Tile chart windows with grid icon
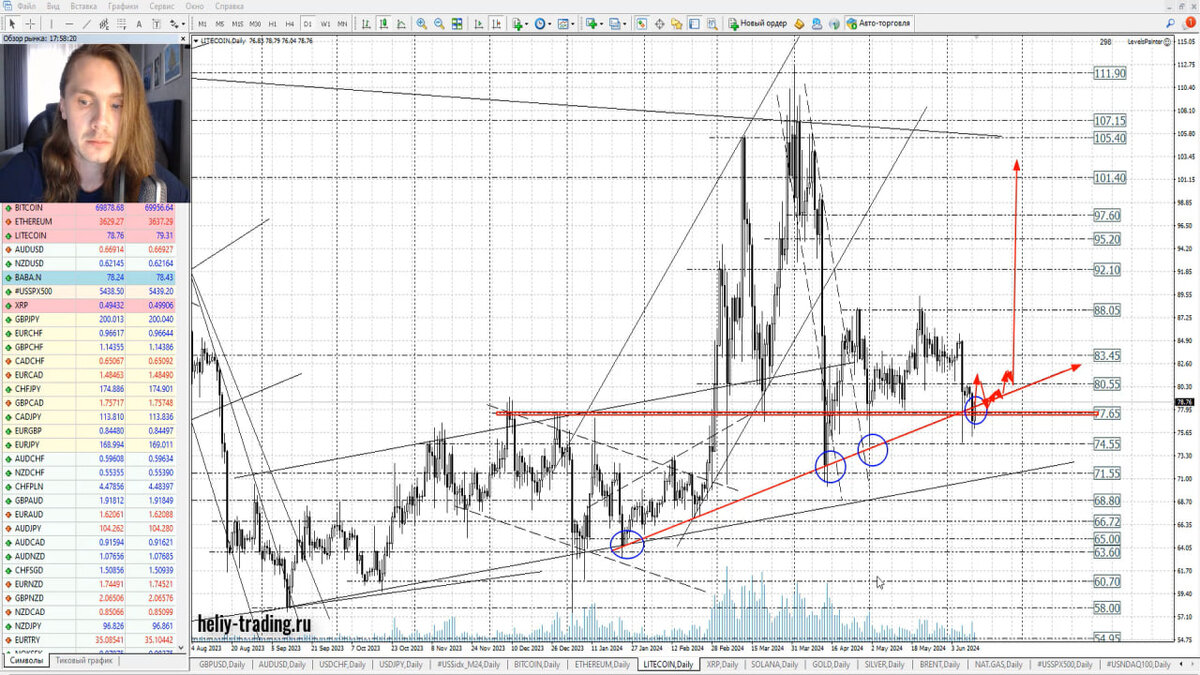The width and height of the screenshot is (1200, 675). (x=457, y=22)
